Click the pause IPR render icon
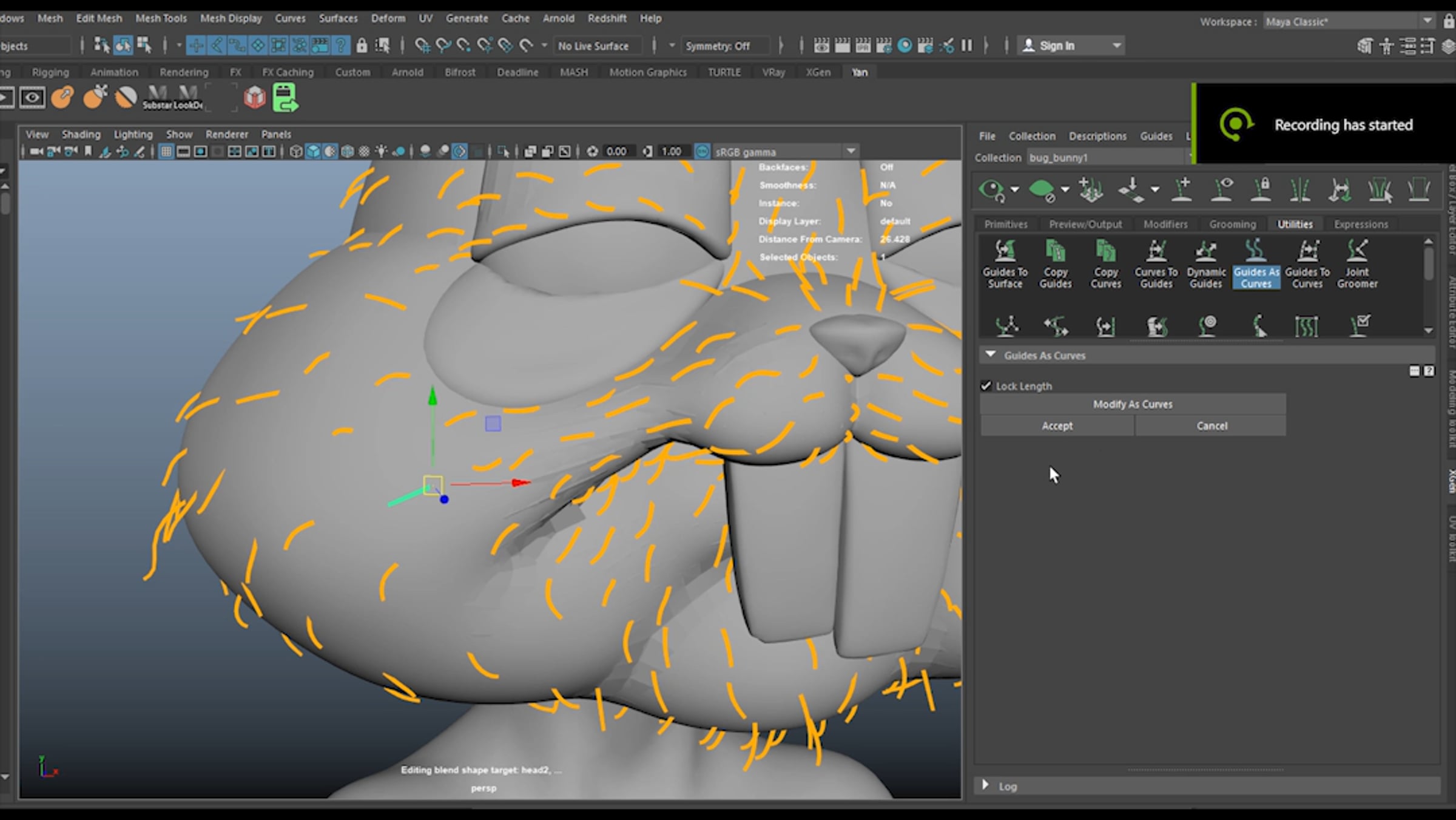This screenshot has width=1456, height=820. click(x=966, y=46)
